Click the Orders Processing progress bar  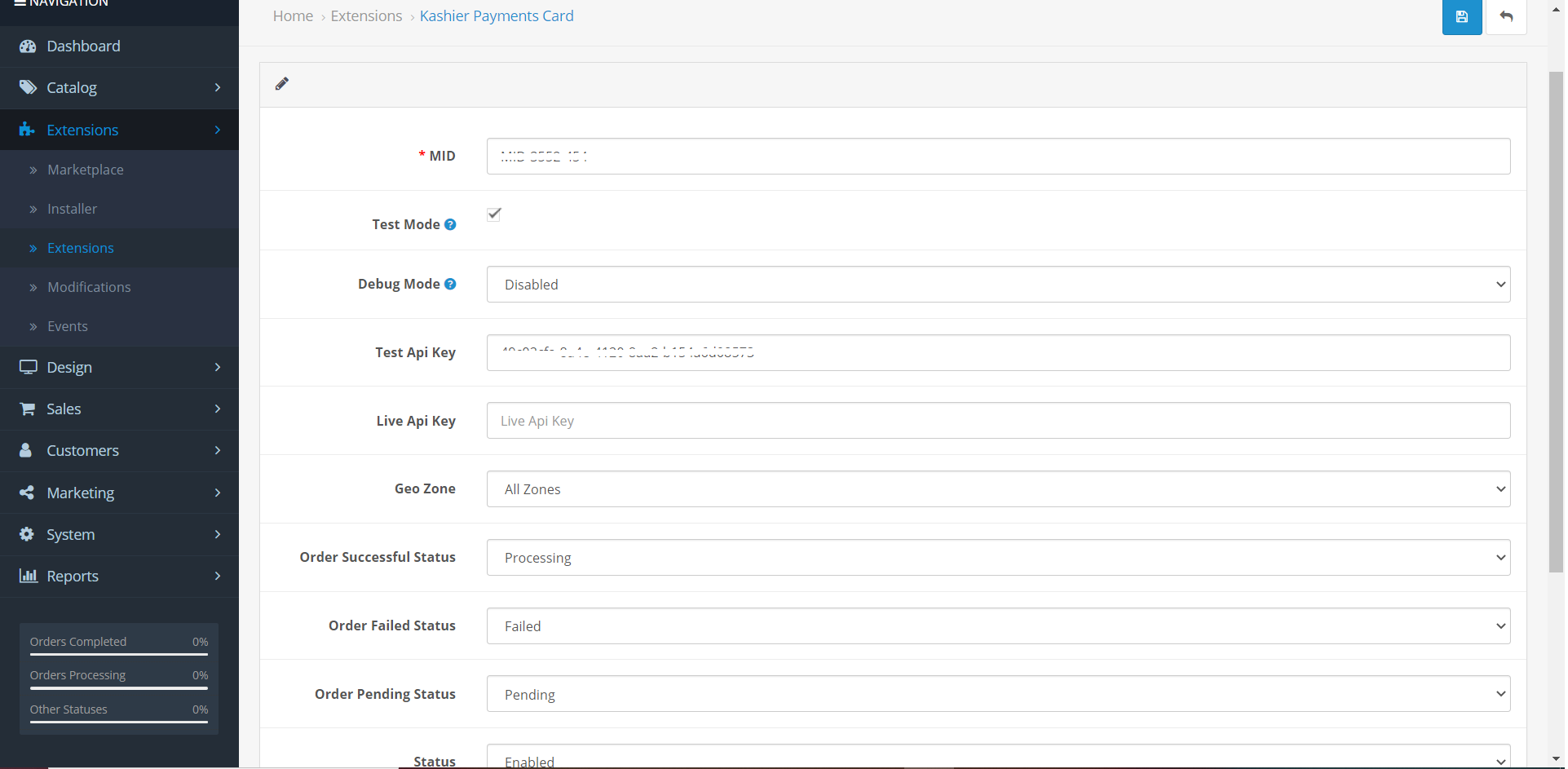pos(119,688)
